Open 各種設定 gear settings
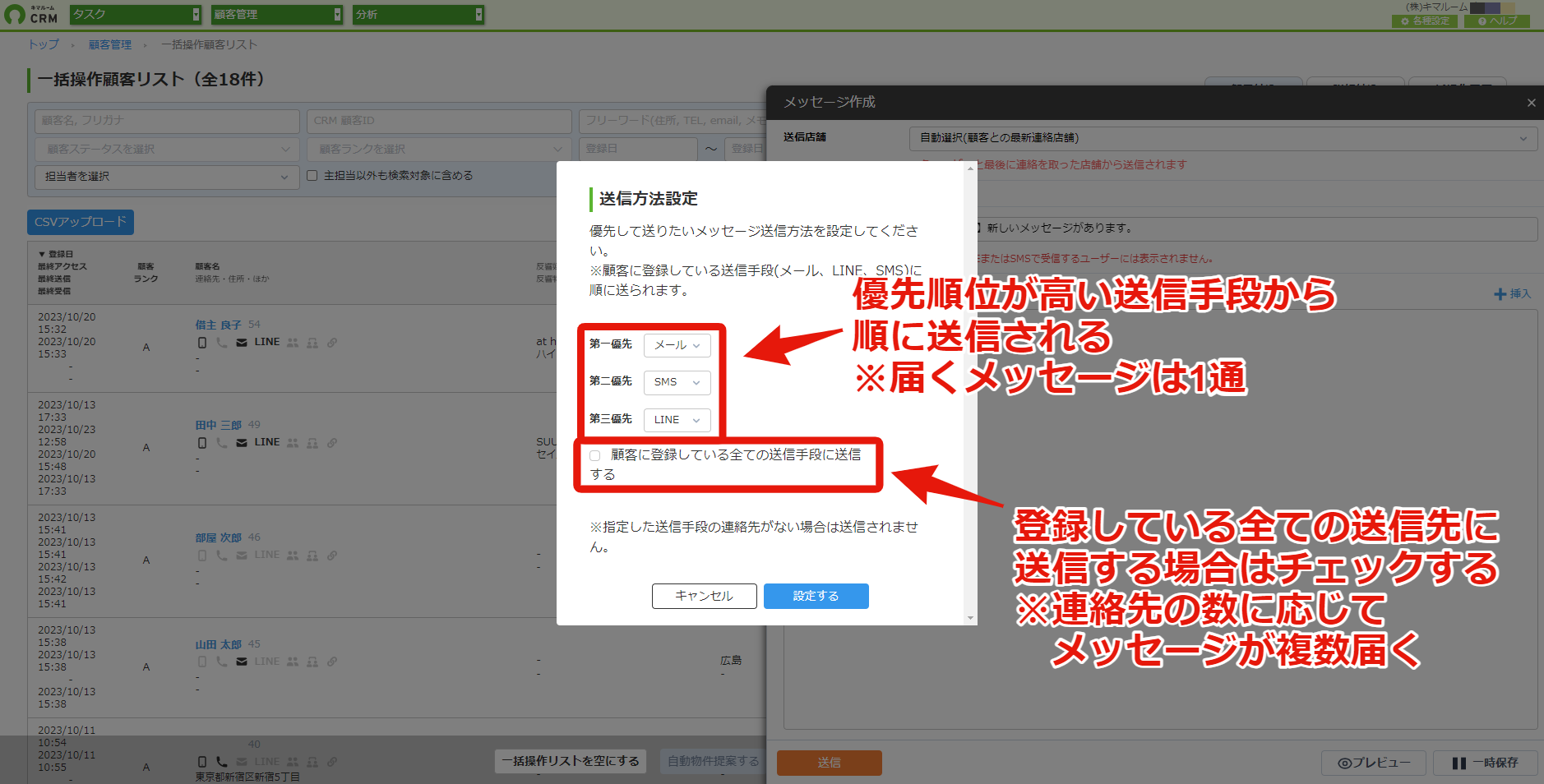1544x784 pixels. [1425, 21]
